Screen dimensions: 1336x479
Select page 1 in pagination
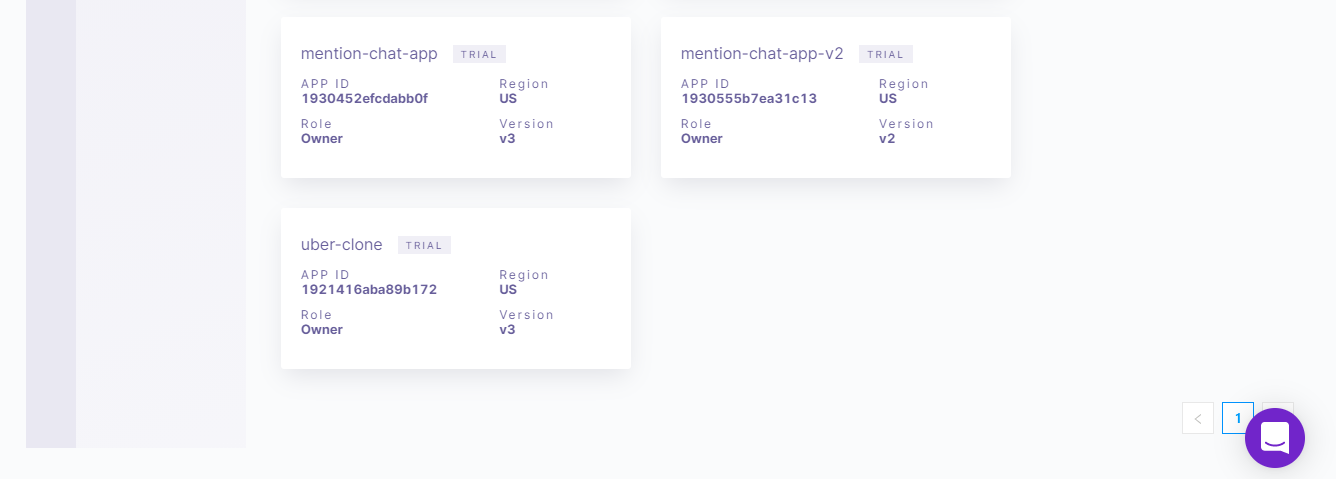(x=1238, y=418)
